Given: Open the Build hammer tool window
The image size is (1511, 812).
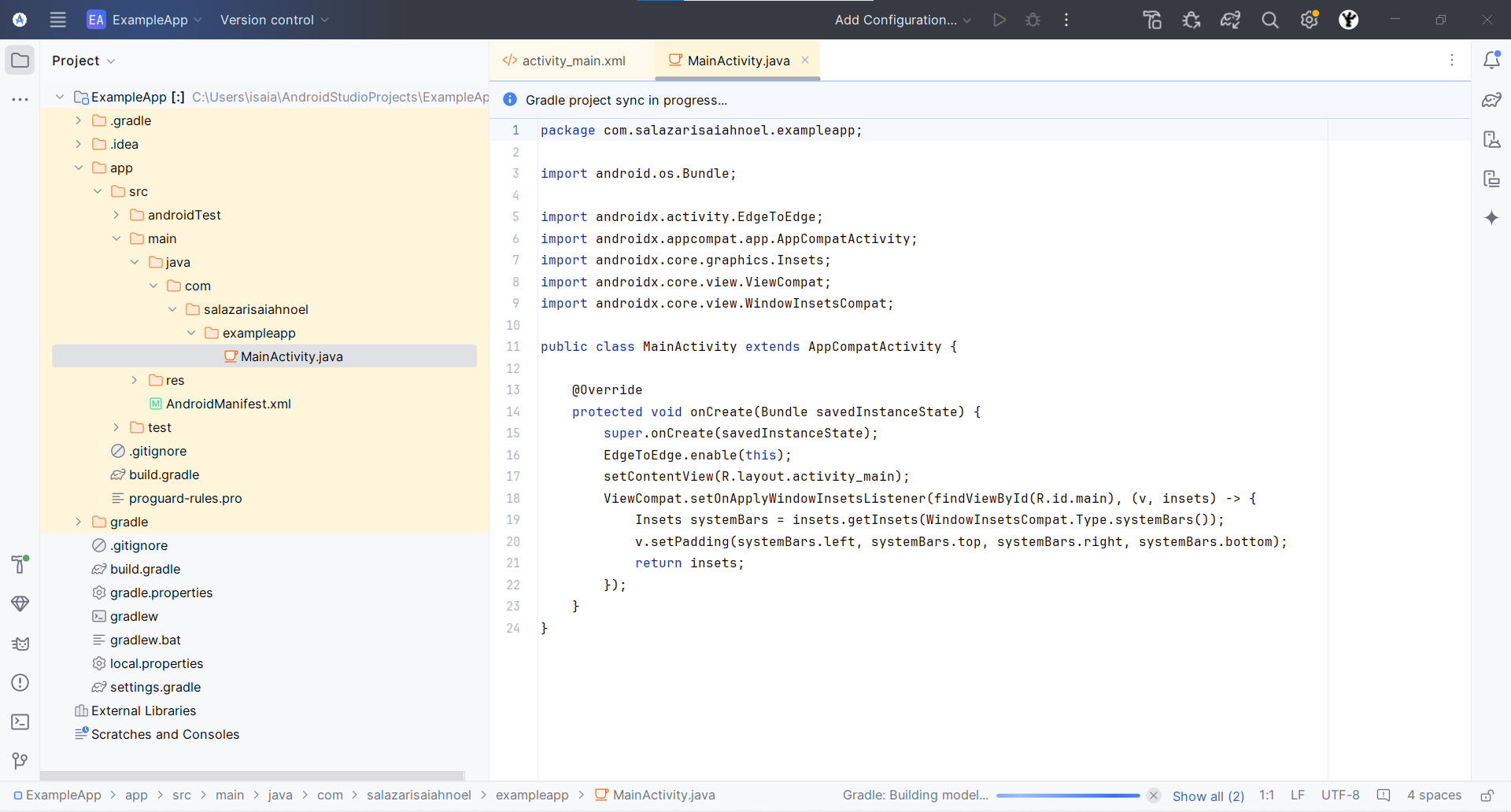Looking at the screenshot, I should pyautogui.click(x=20, y=564).
